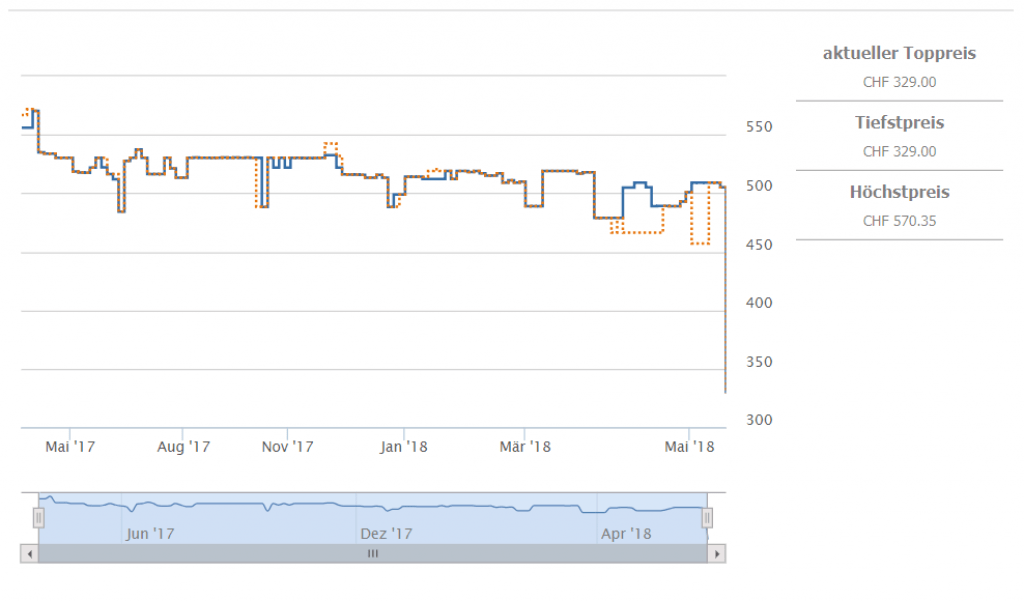The image size is (1024, 601).
Task: Click the Mai '17 x-axis label
Action: (70, 447)
